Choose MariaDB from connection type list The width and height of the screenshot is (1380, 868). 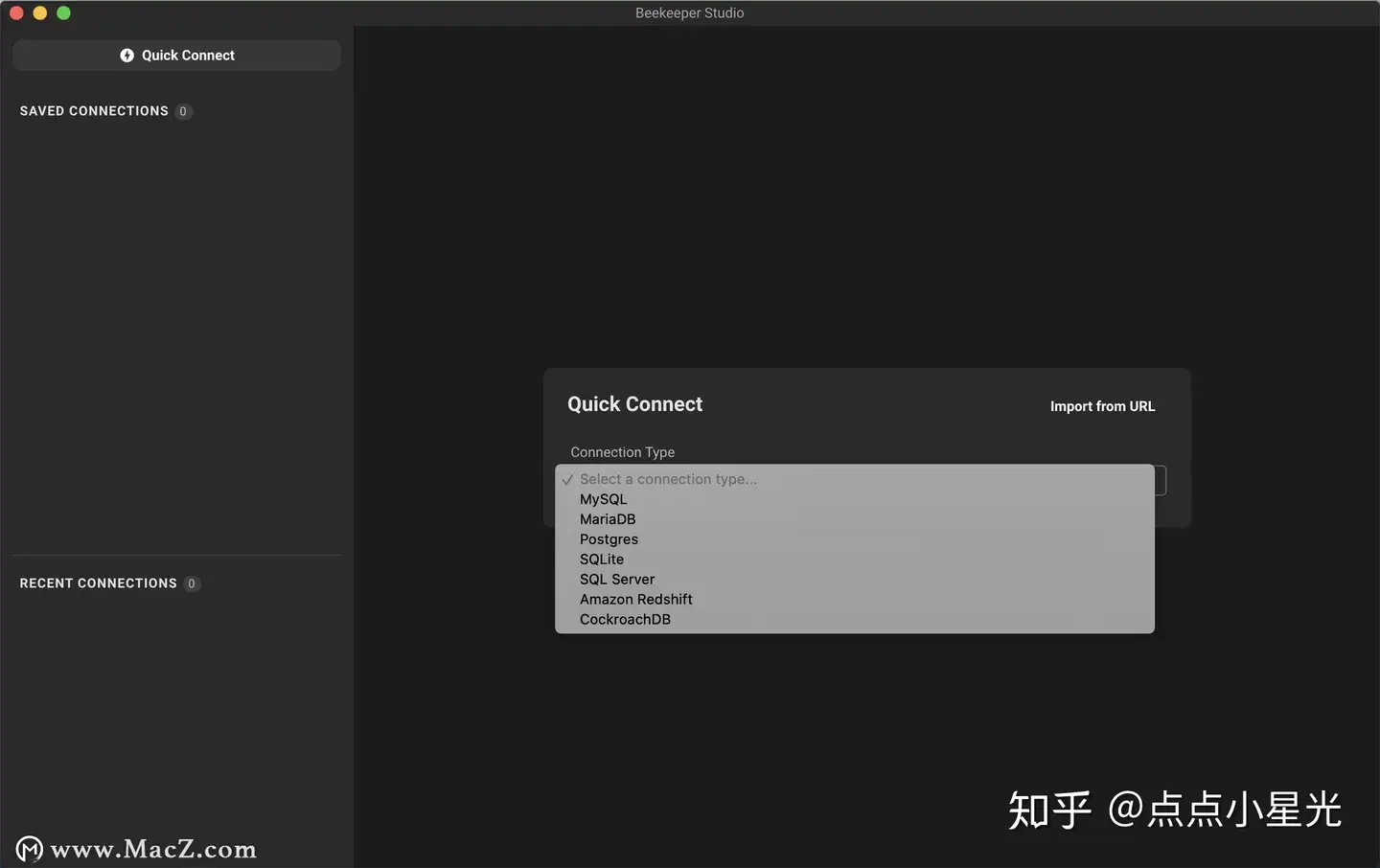(855, 519)
